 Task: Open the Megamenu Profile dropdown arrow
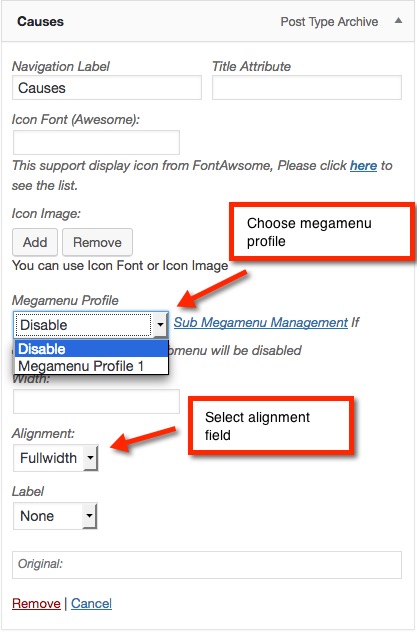coord(160,325)
